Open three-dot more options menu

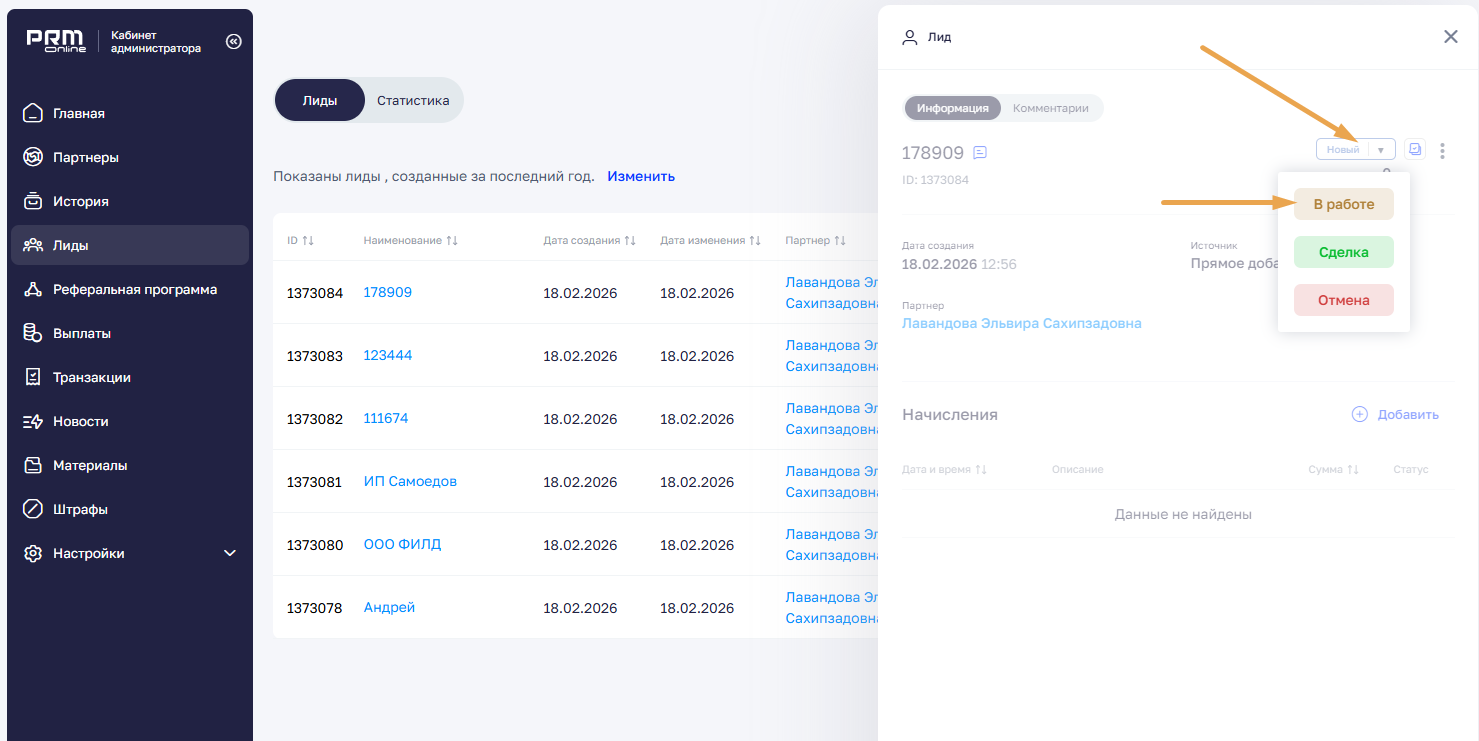point(1441,151)
